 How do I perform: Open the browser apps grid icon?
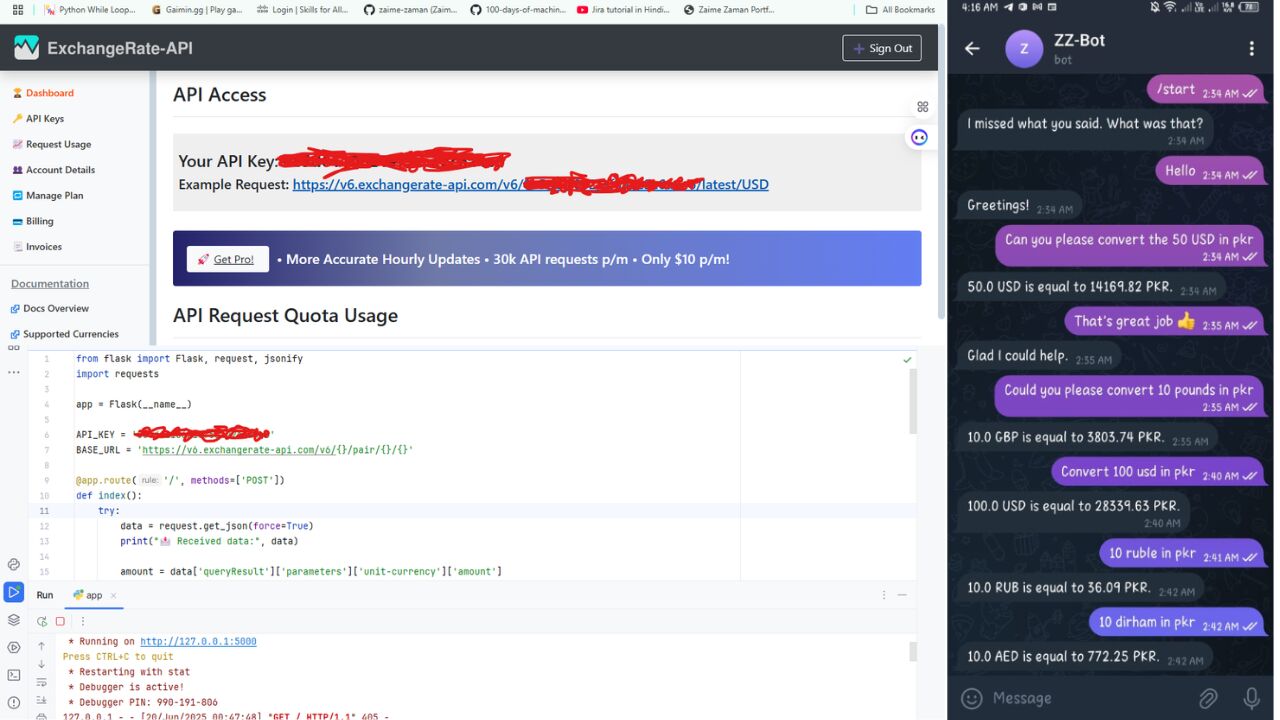click(x=18, y=10)
